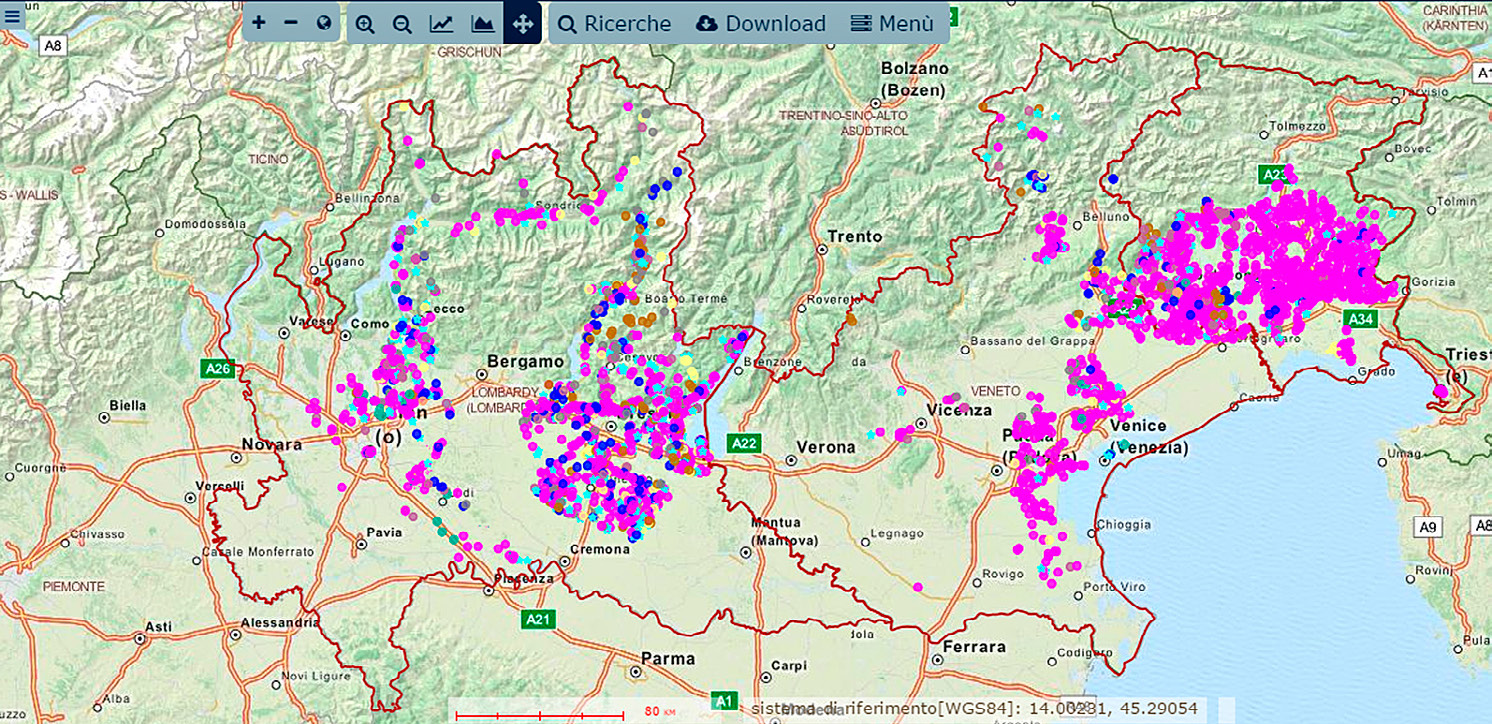
Task: Click the Codigoro town label
Action: (x=1085, y=653)
